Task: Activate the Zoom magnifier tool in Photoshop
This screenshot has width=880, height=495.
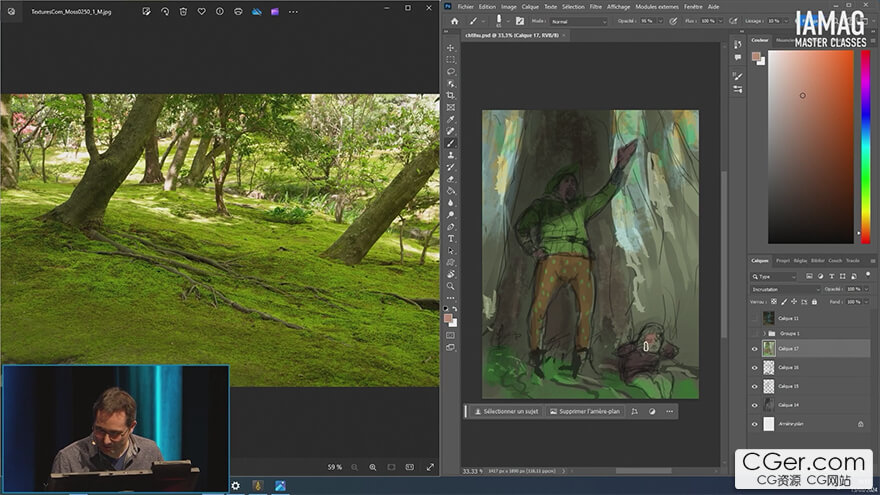Action: click(451, 286)
